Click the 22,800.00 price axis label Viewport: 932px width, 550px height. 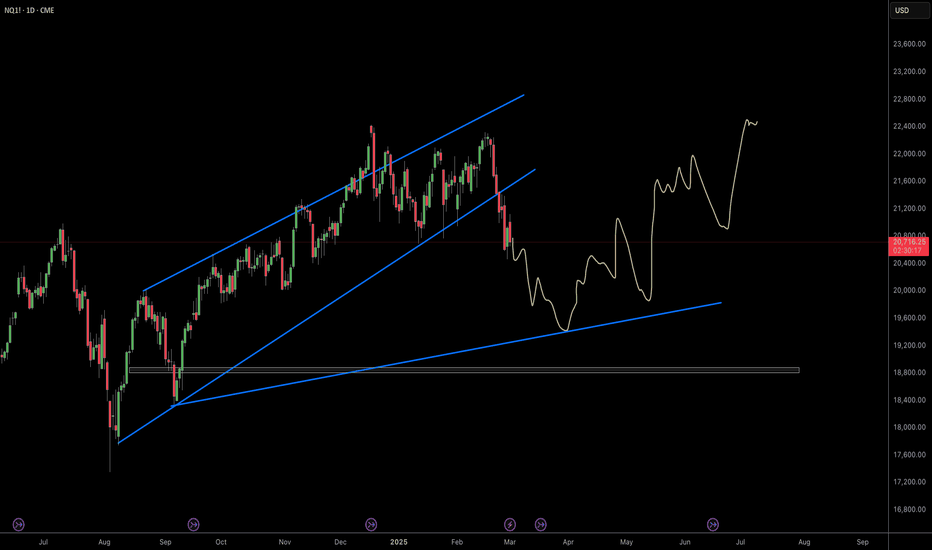pos(909,99)
